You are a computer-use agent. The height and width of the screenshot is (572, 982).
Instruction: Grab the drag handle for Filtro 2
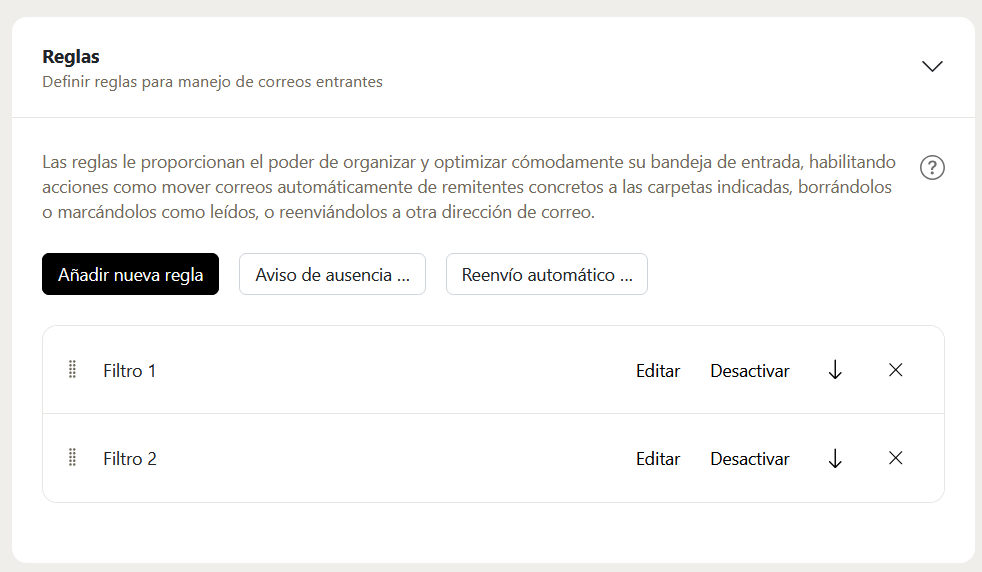point(72,458)
